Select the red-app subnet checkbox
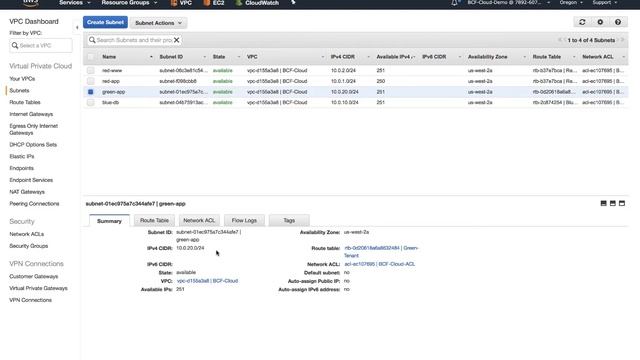The height and width of the screenshot is (360, 640). pyautogui.click(x=91, y=81)
